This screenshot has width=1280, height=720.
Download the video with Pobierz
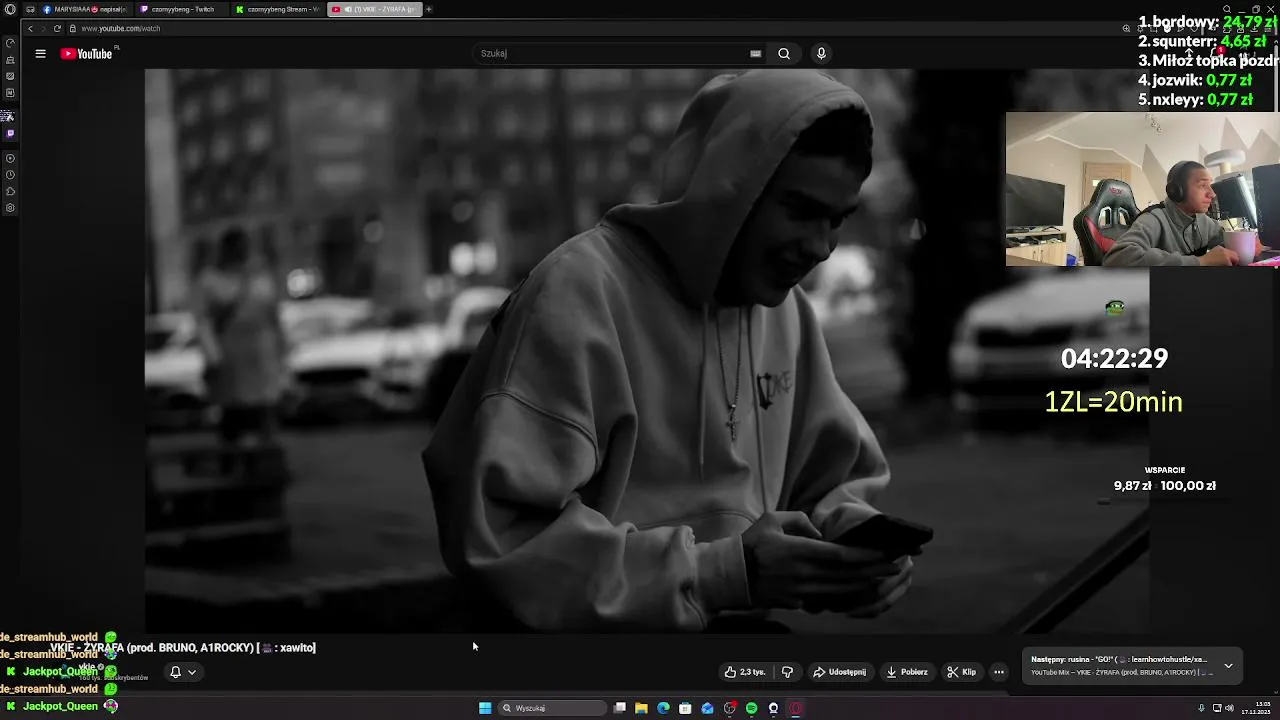pos(908,672)
